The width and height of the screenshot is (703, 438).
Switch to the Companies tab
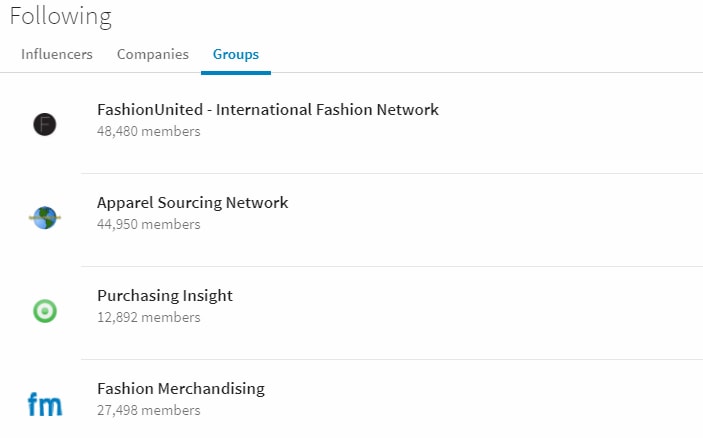[x=153, y=54]
